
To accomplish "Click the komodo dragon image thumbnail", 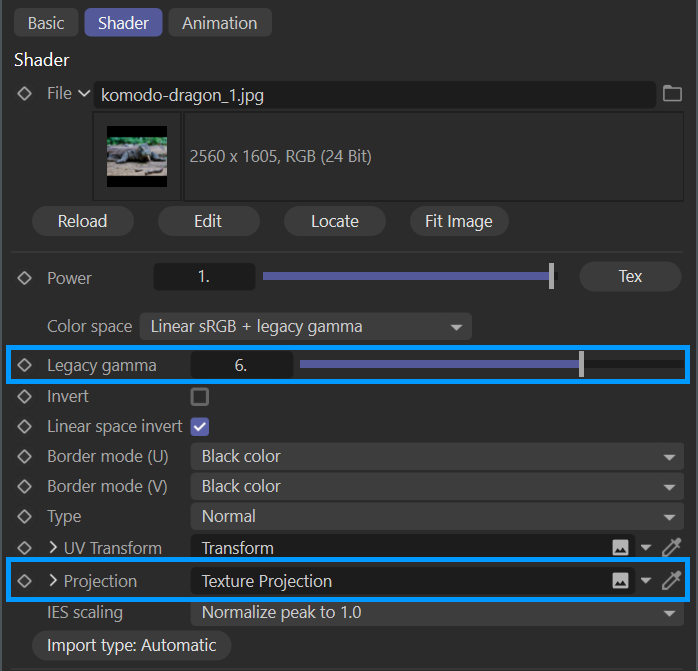I will 137,156.
